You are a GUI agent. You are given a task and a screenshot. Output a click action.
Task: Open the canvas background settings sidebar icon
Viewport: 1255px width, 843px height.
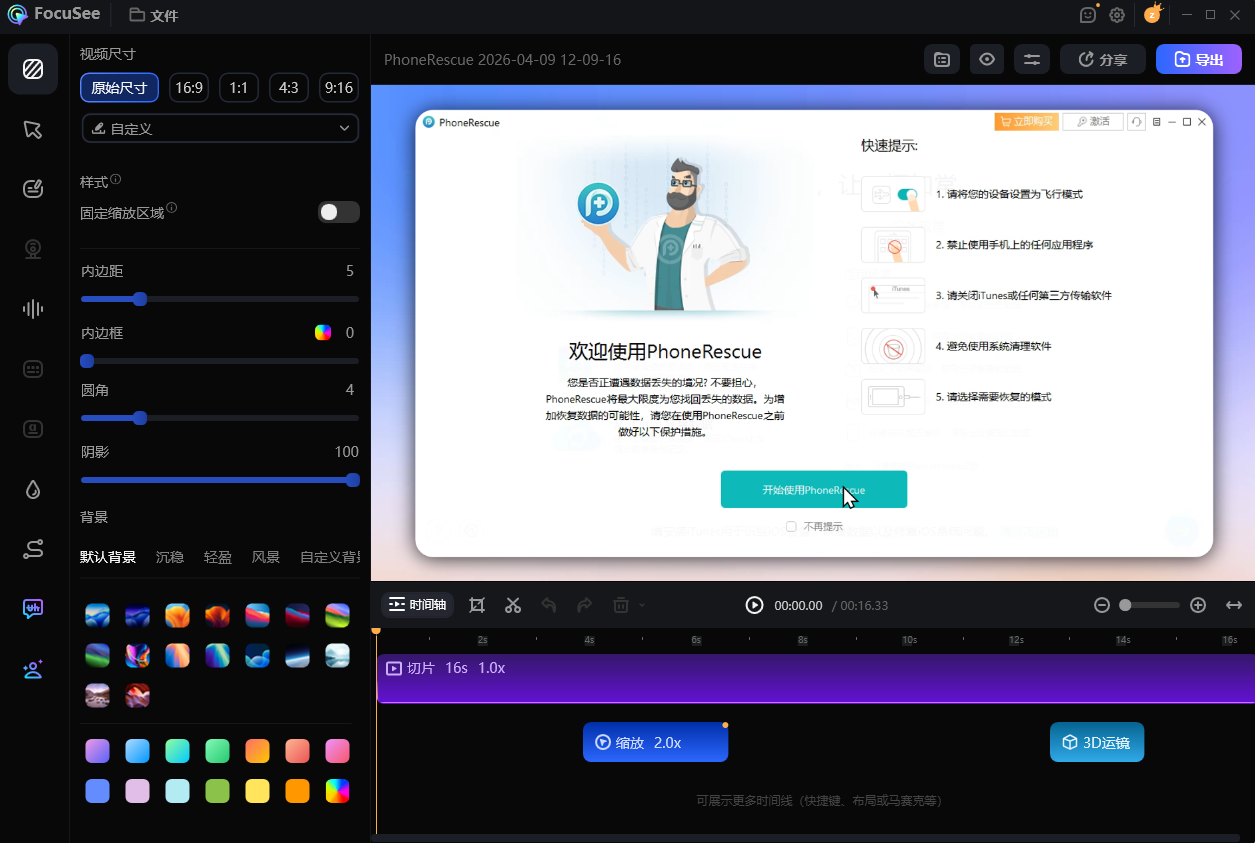click(x=33, y=69)
